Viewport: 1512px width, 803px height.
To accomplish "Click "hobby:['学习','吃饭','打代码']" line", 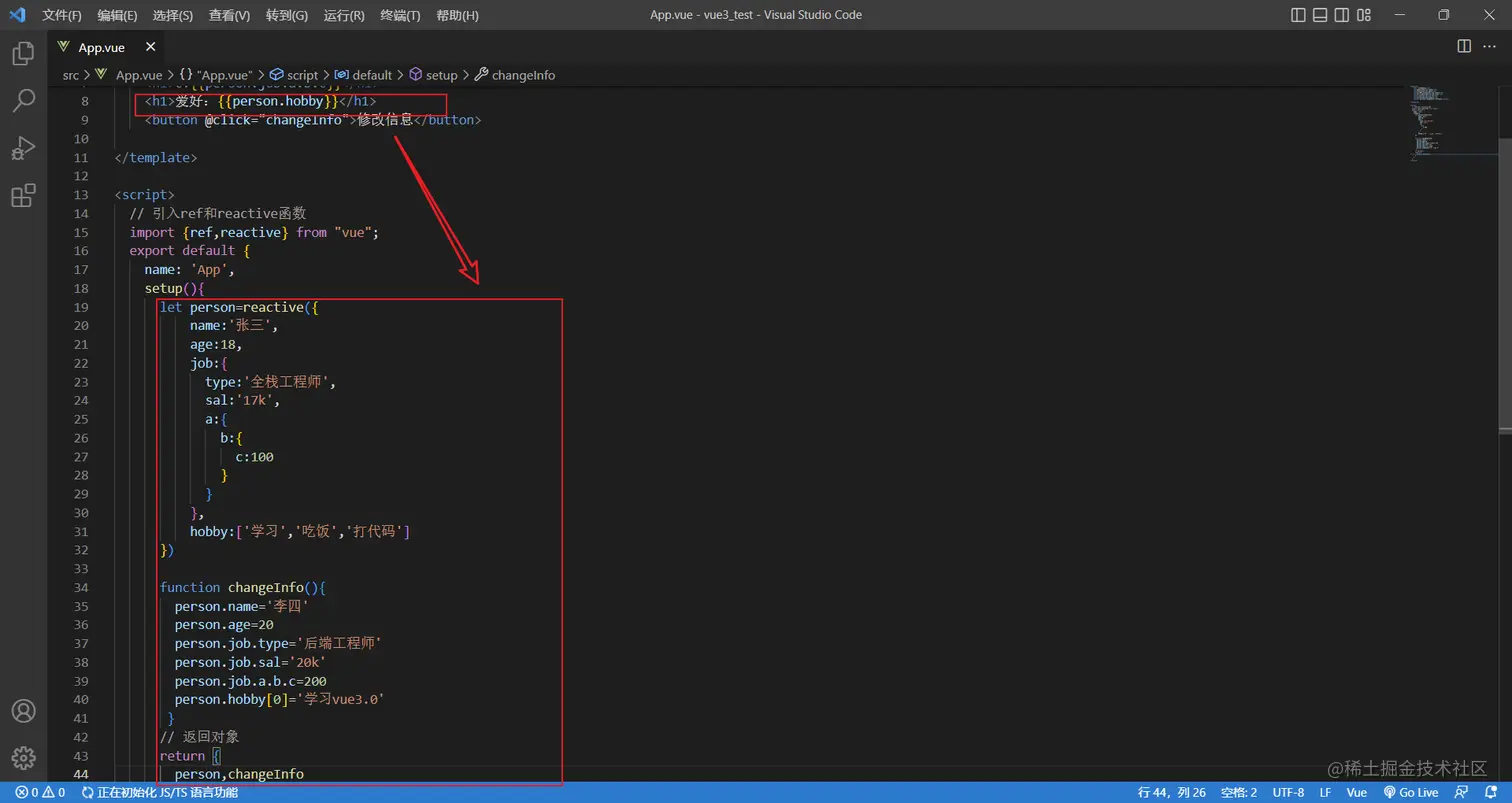I will pos(300,531).
